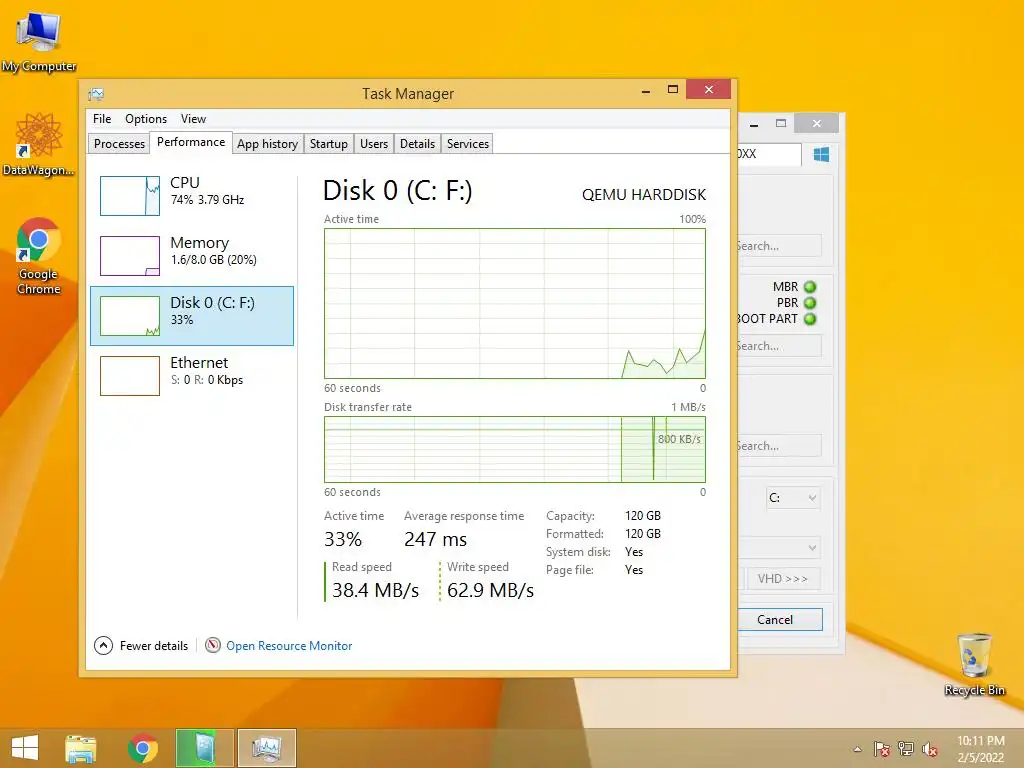Click the PBR green status indicator
1024x768 pixels.
pos(810,303)
